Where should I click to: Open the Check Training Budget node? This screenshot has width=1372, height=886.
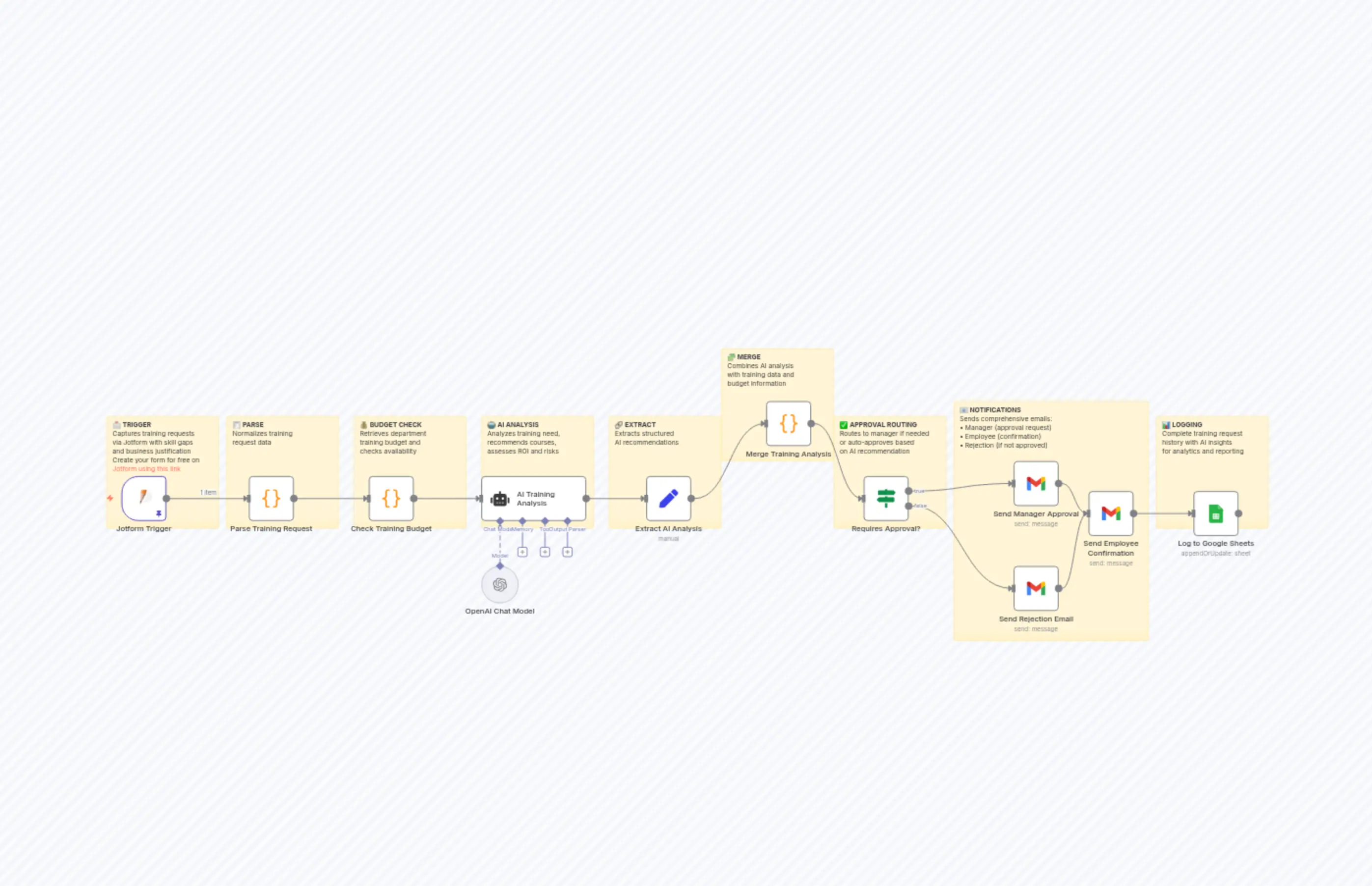(391, 498)
